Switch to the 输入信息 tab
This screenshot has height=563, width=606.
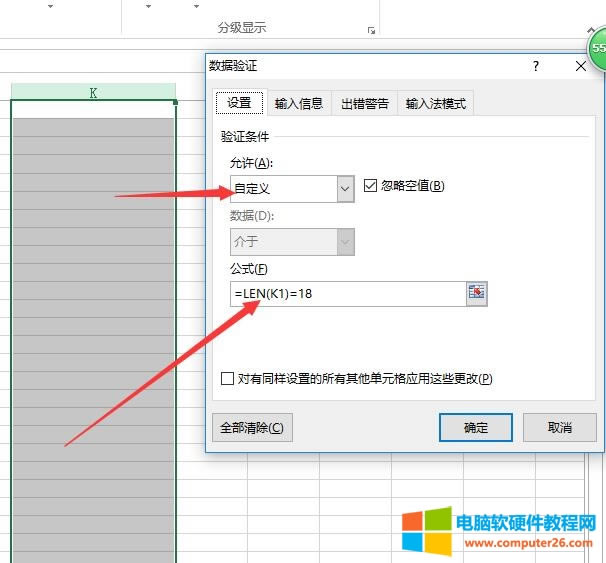pos(299,103)
